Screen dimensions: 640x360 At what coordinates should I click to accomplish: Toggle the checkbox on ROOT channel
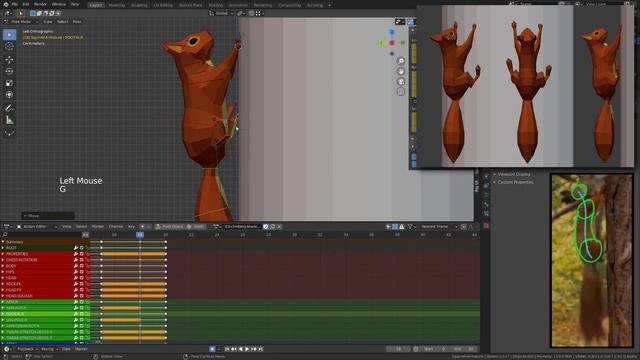82,248
